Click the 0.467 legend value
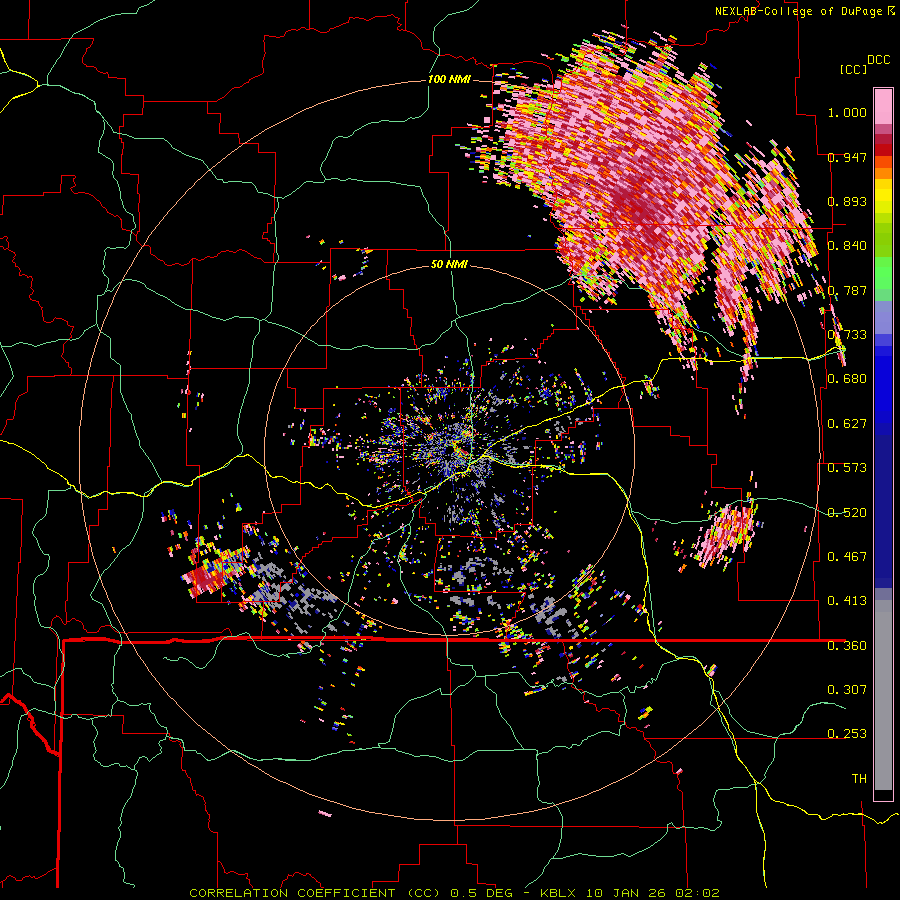Image resolution: width=900 pixels, height=900 pixels. pos(847,557)
